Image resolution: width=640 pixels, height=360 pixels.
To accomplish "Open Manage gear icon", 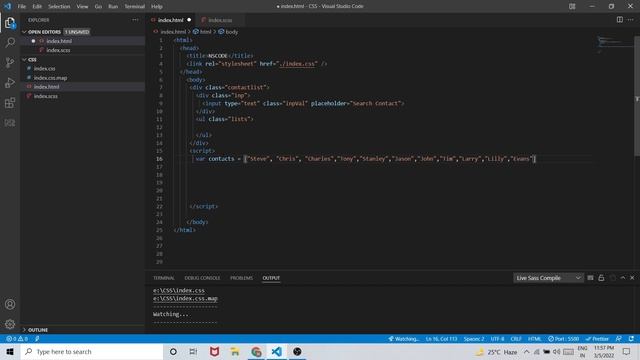I will [x=10, y=324].
